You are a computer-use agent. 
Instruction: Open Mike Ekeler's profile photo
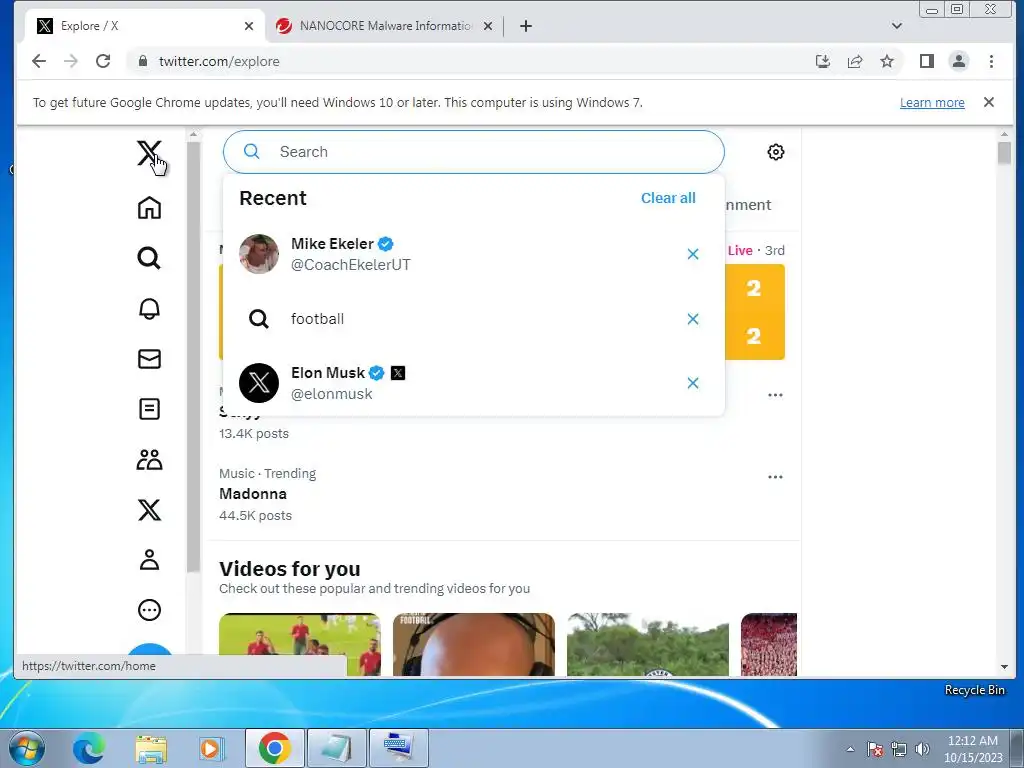pyautogui.click(x=259, y=254)
